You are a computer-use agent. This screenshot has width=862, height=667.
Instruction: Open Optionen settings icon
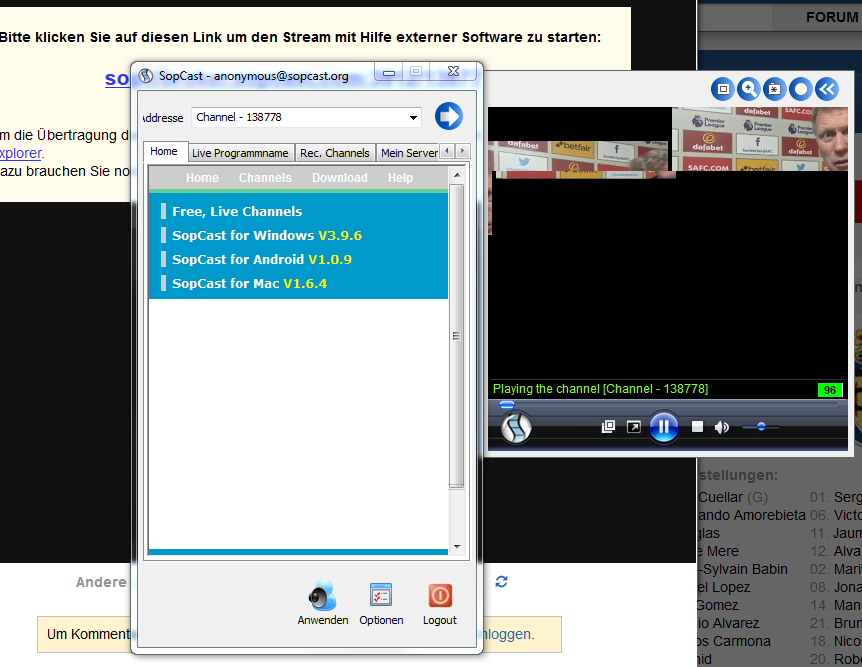[381, 595]
